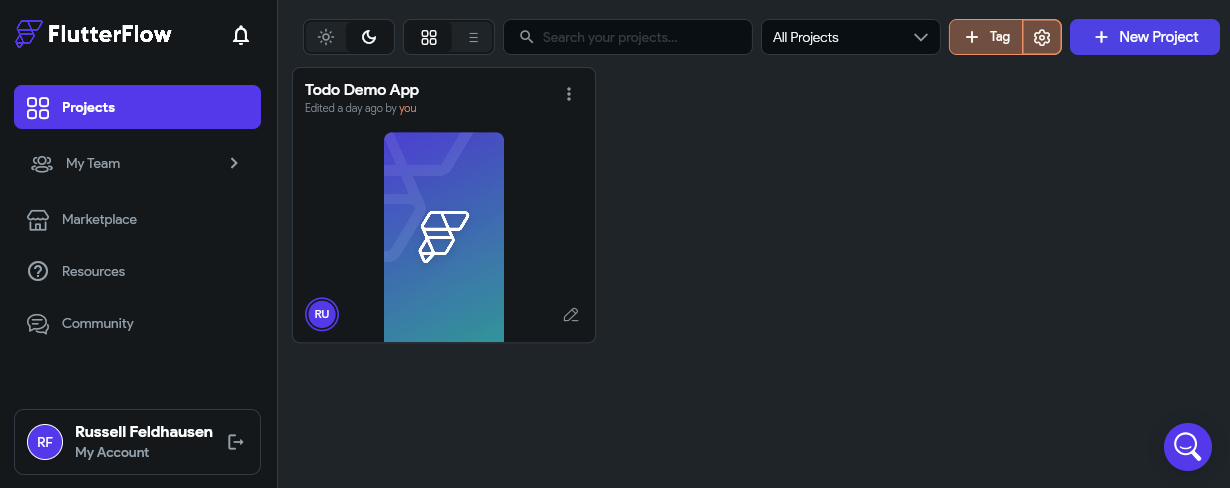Click the "you" editor link

(x=407, y=108)
